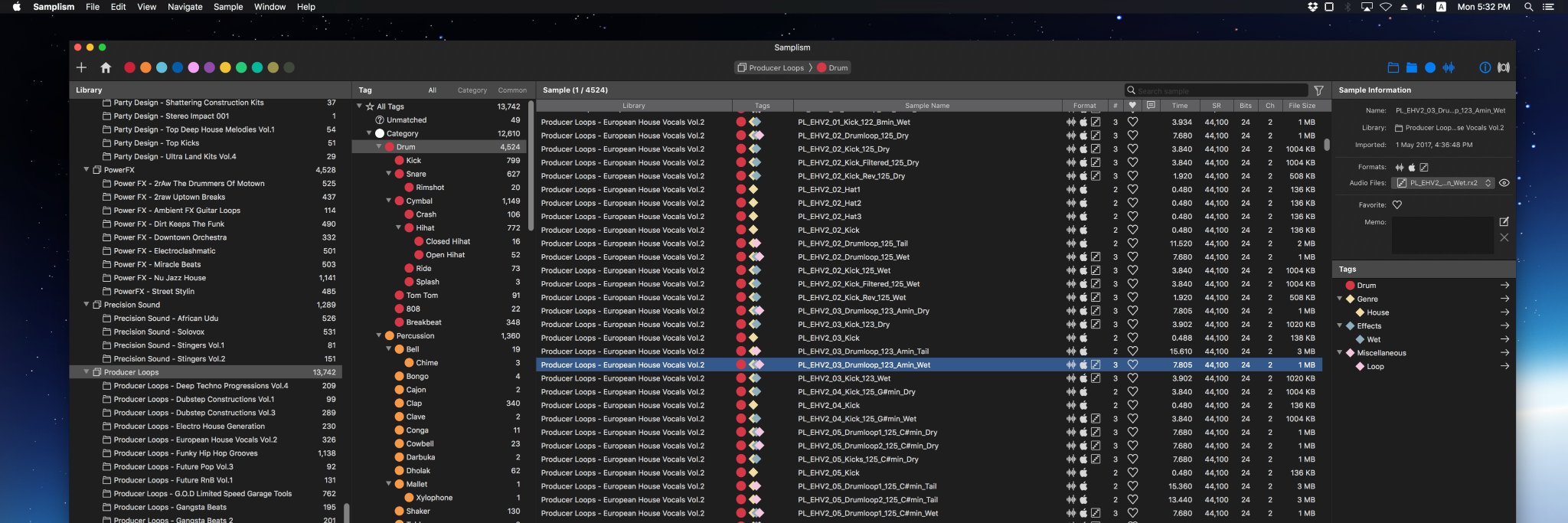Click sample list vertical scrollbar thumb
Image resolution: width=1568 pixels, height=523 pixels.
(1327, 144)
